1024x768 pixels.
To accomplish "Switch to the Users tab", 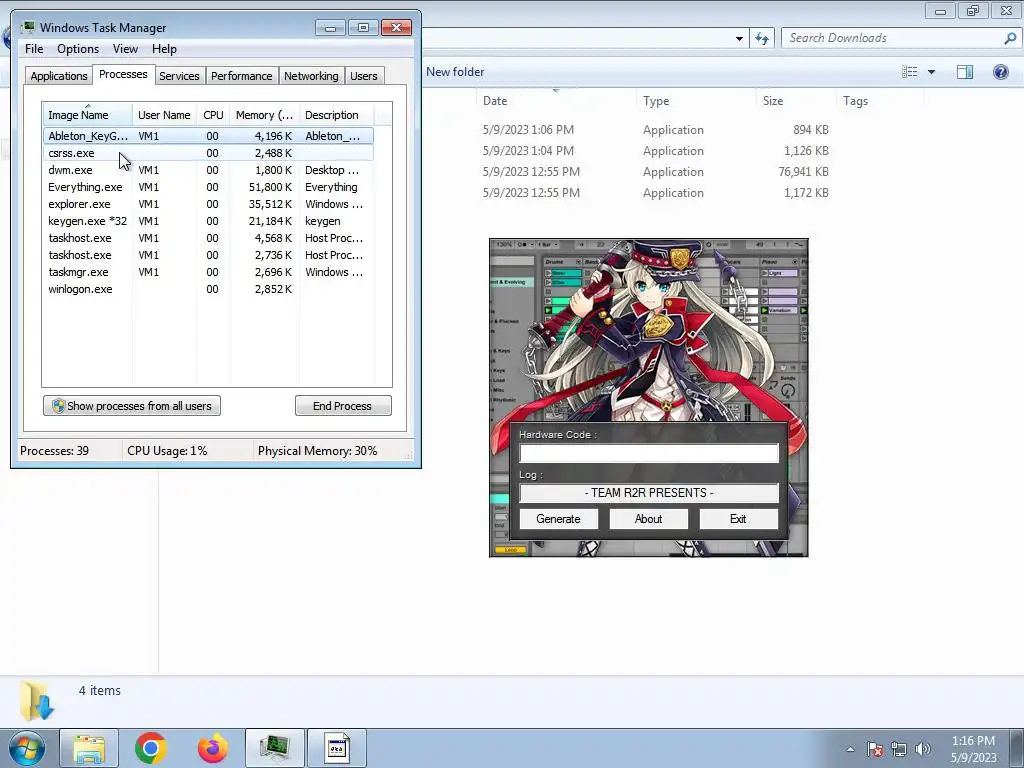I will [x=364, y=76].
